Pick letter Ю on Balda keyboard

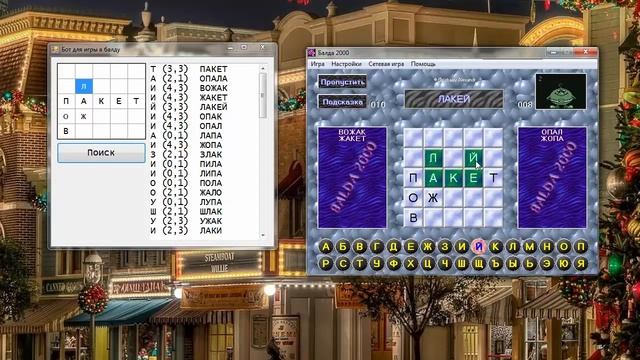pos(564,264)
